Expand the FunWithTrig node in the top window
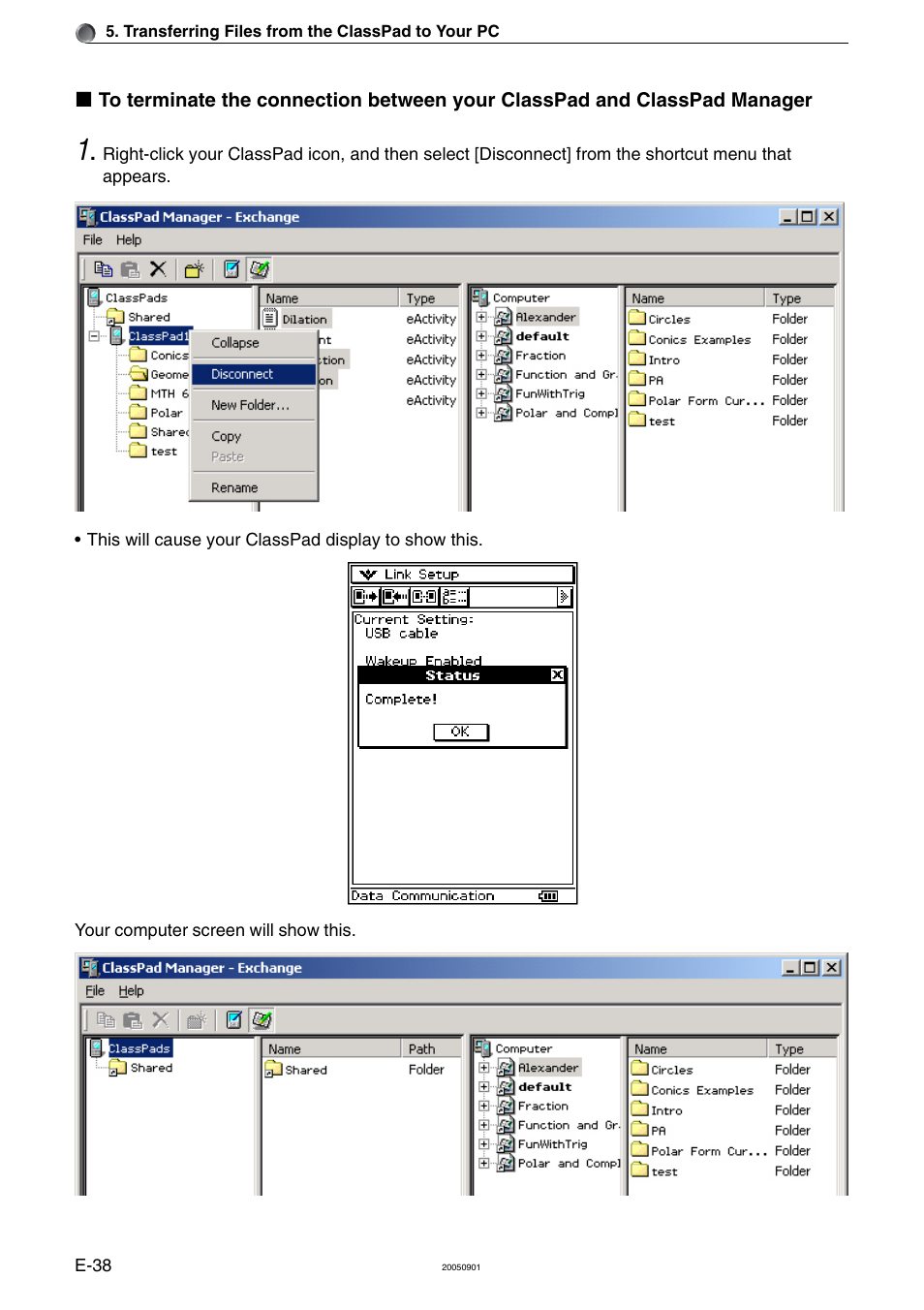924x1310 pixels. [x=481, y=393]
